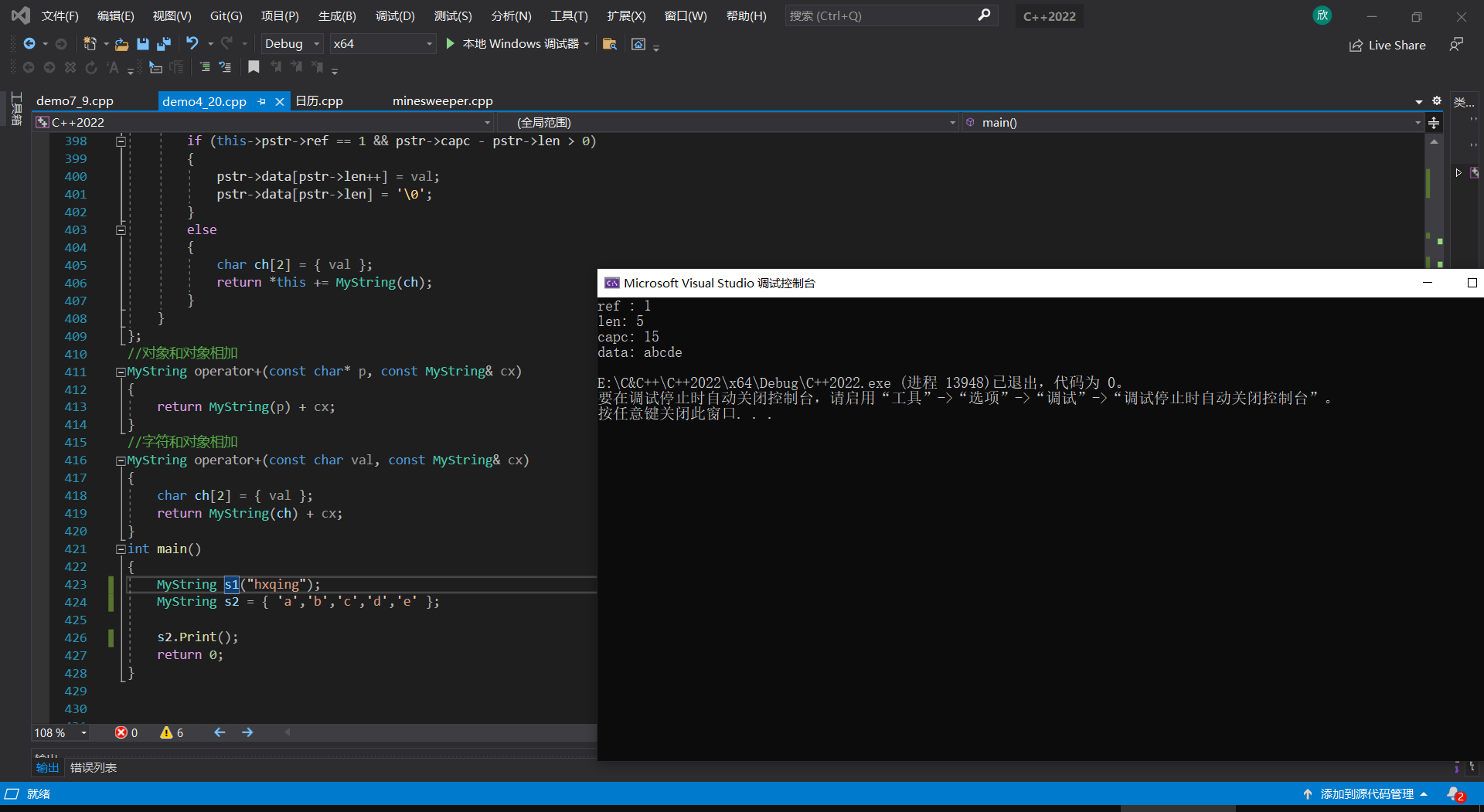Click the editor vertical scrollbar up arrow
1484x812 pixels.
coord(1434,142)
